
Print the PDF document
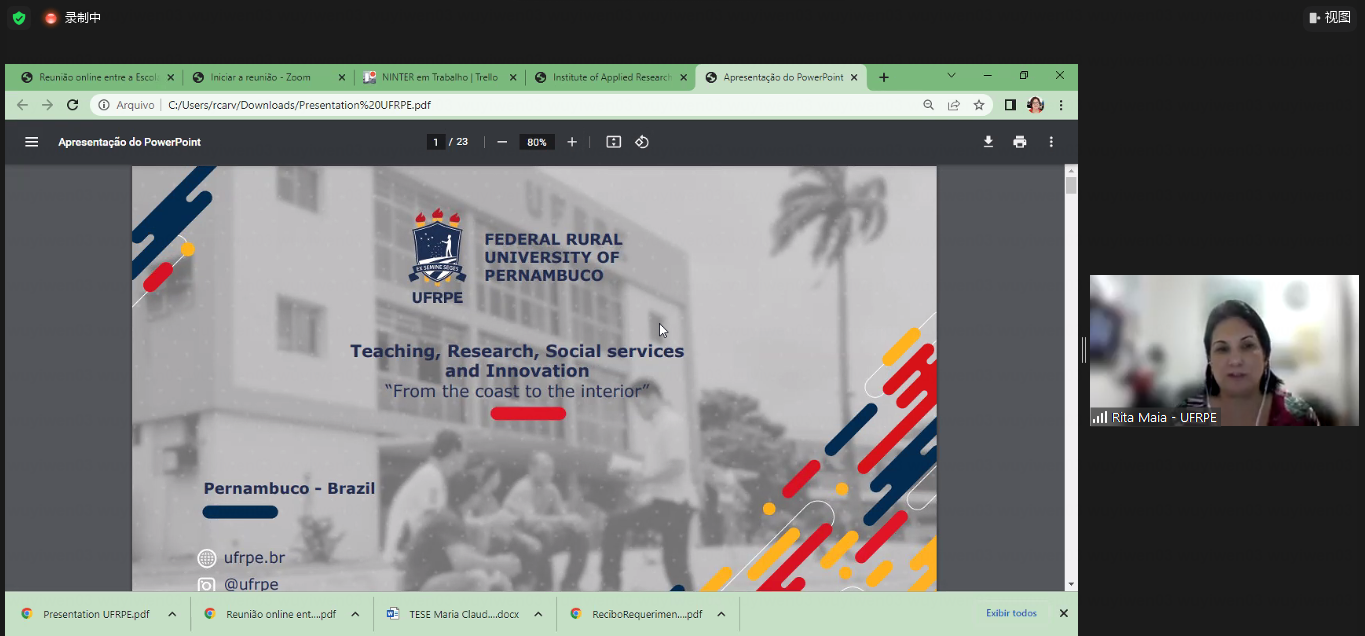(x=1019, y=142)
